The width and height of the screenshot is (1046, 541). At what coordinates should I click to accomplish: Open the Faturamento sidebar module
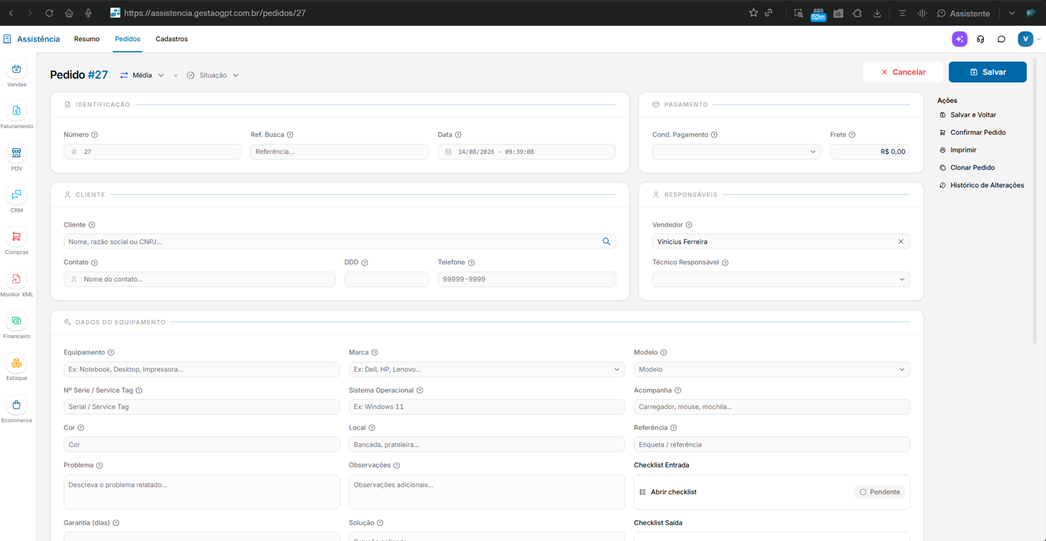[x=17, y=115]
